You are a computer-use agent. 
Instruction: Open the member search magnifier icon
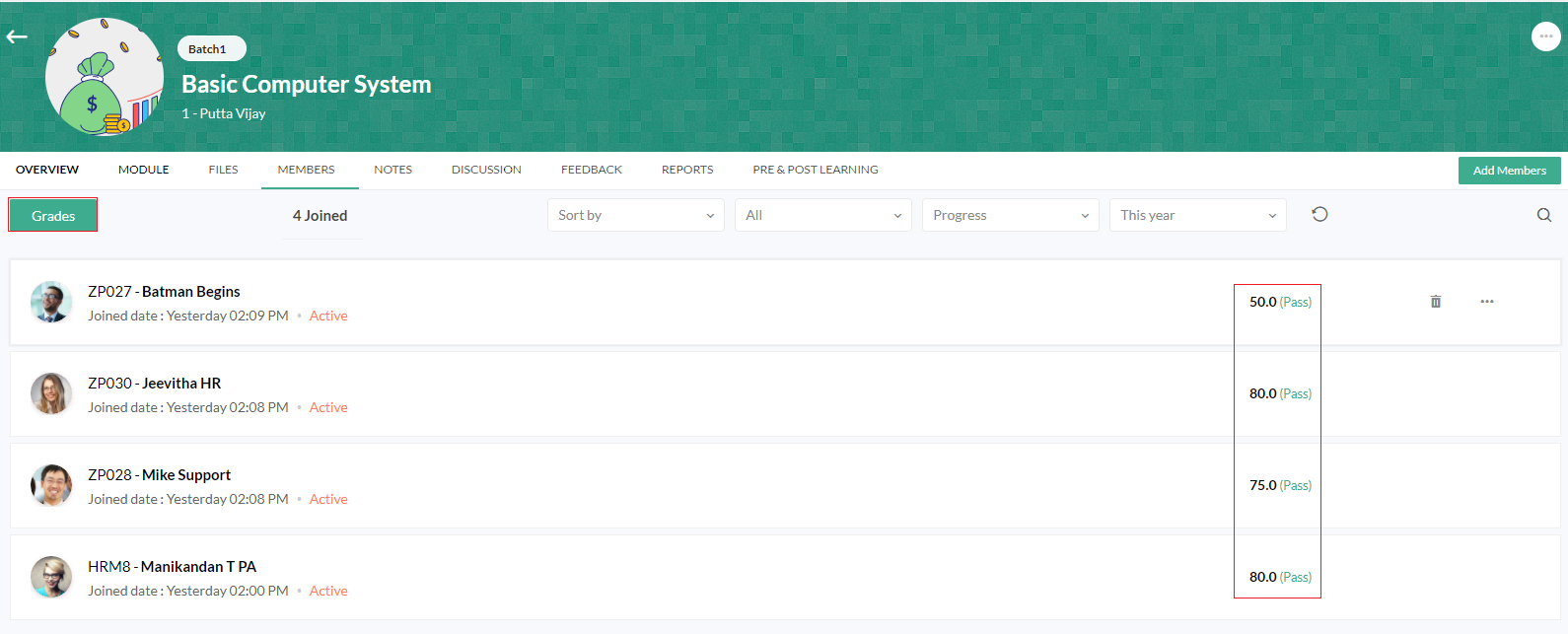pos(1544,215)
